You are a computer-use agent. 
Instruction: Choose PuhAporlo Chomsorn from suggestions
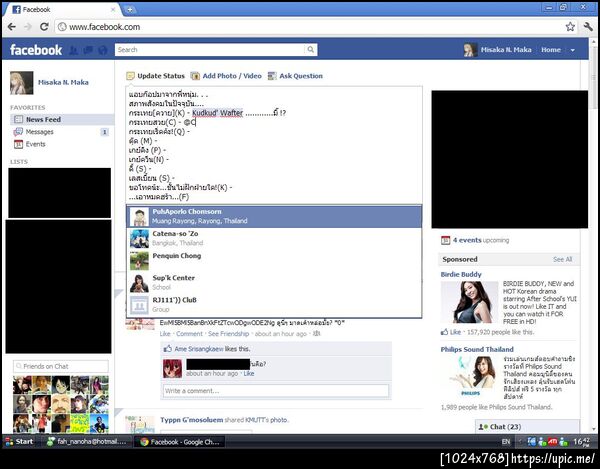click(274, 217)
